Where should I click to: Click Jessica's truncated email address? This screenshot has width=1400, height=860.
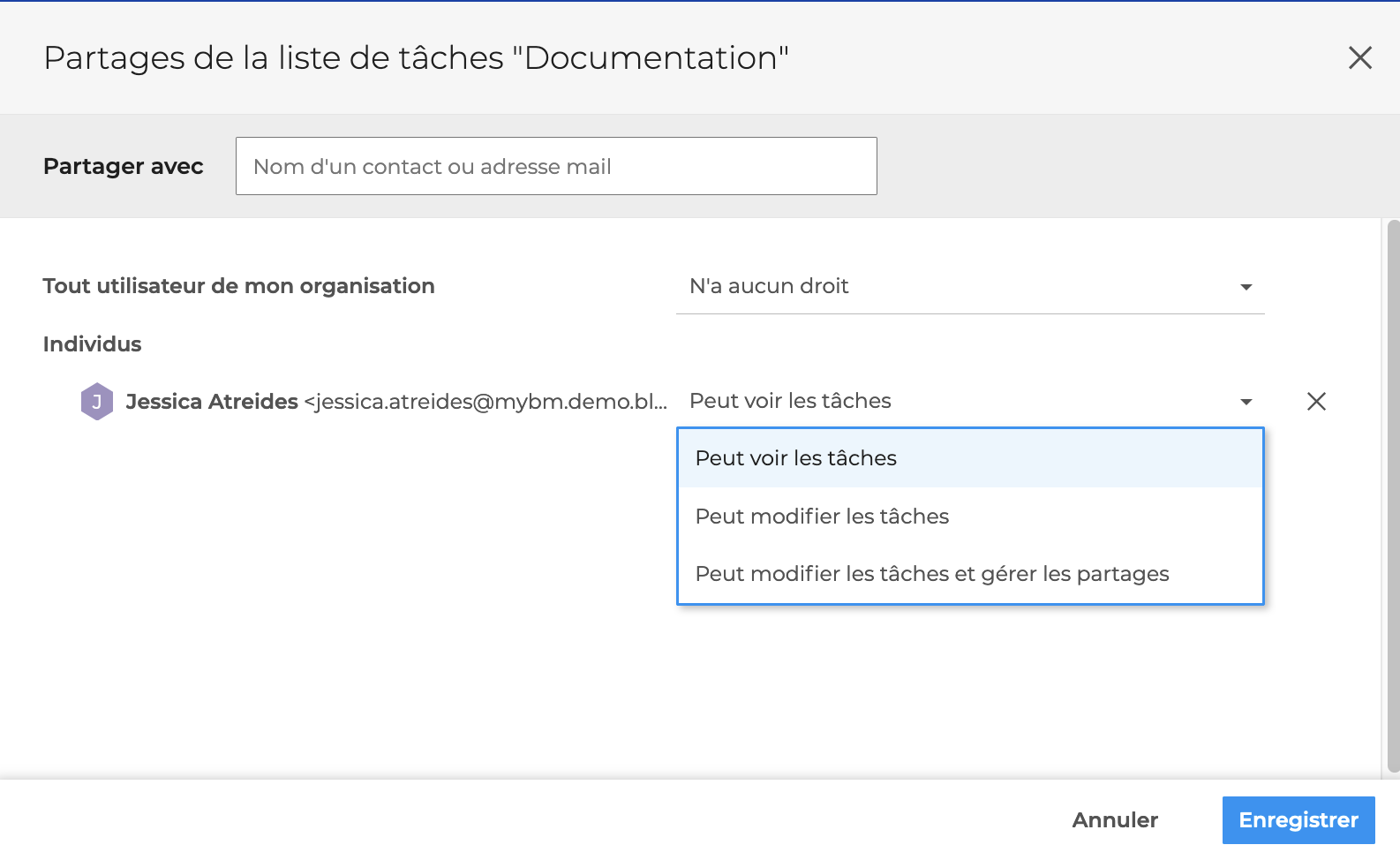coord(485,402)
